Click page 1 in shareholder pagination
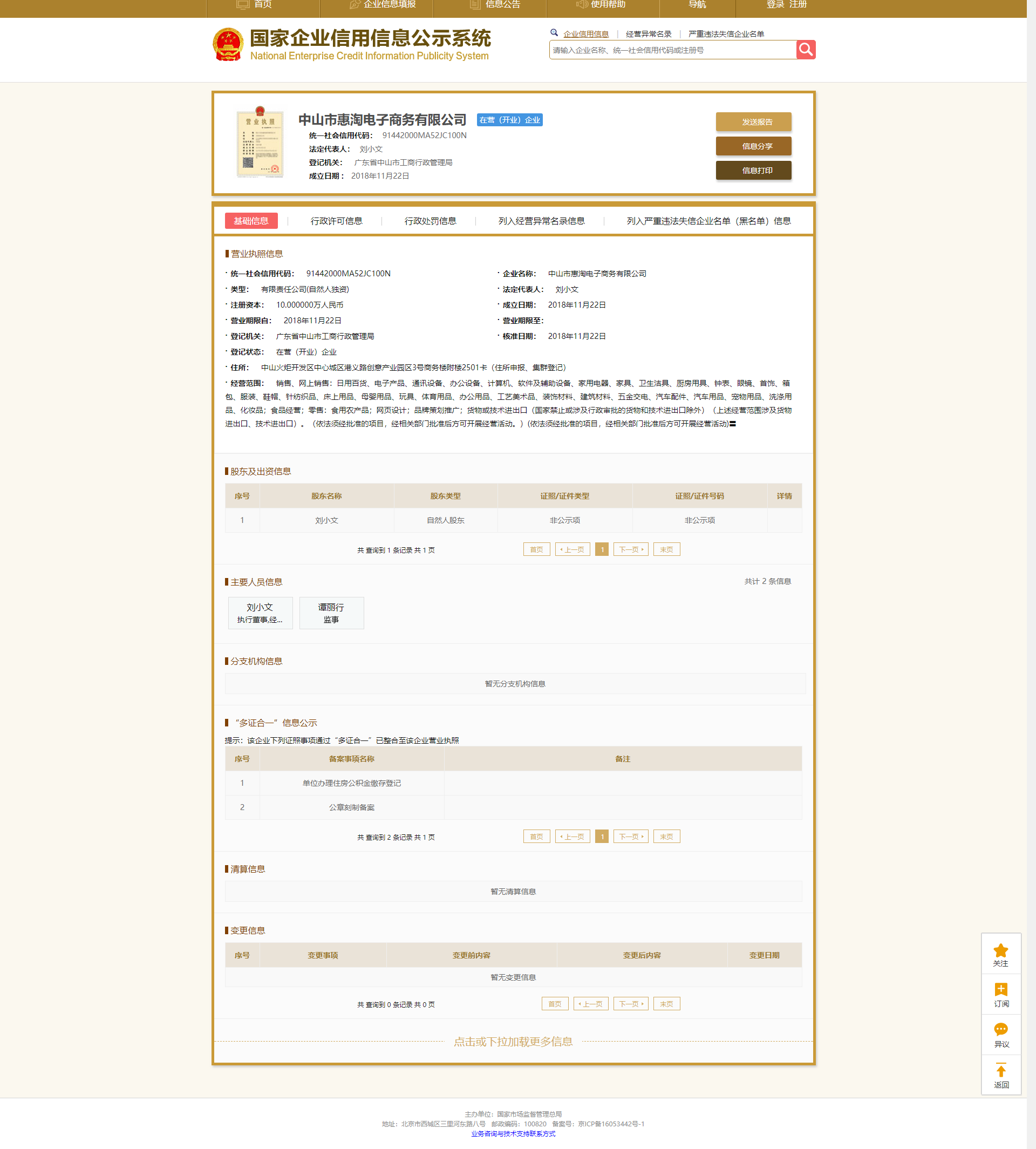This screenshot has width=1036, height=1149. point(602,549)
